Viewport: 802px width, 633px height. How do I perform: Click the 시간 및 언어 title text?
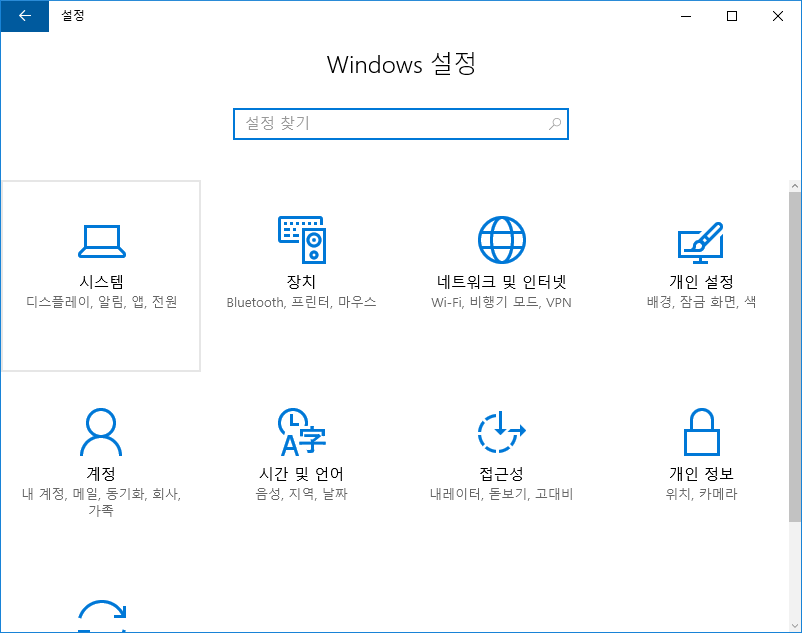(301, 473)
